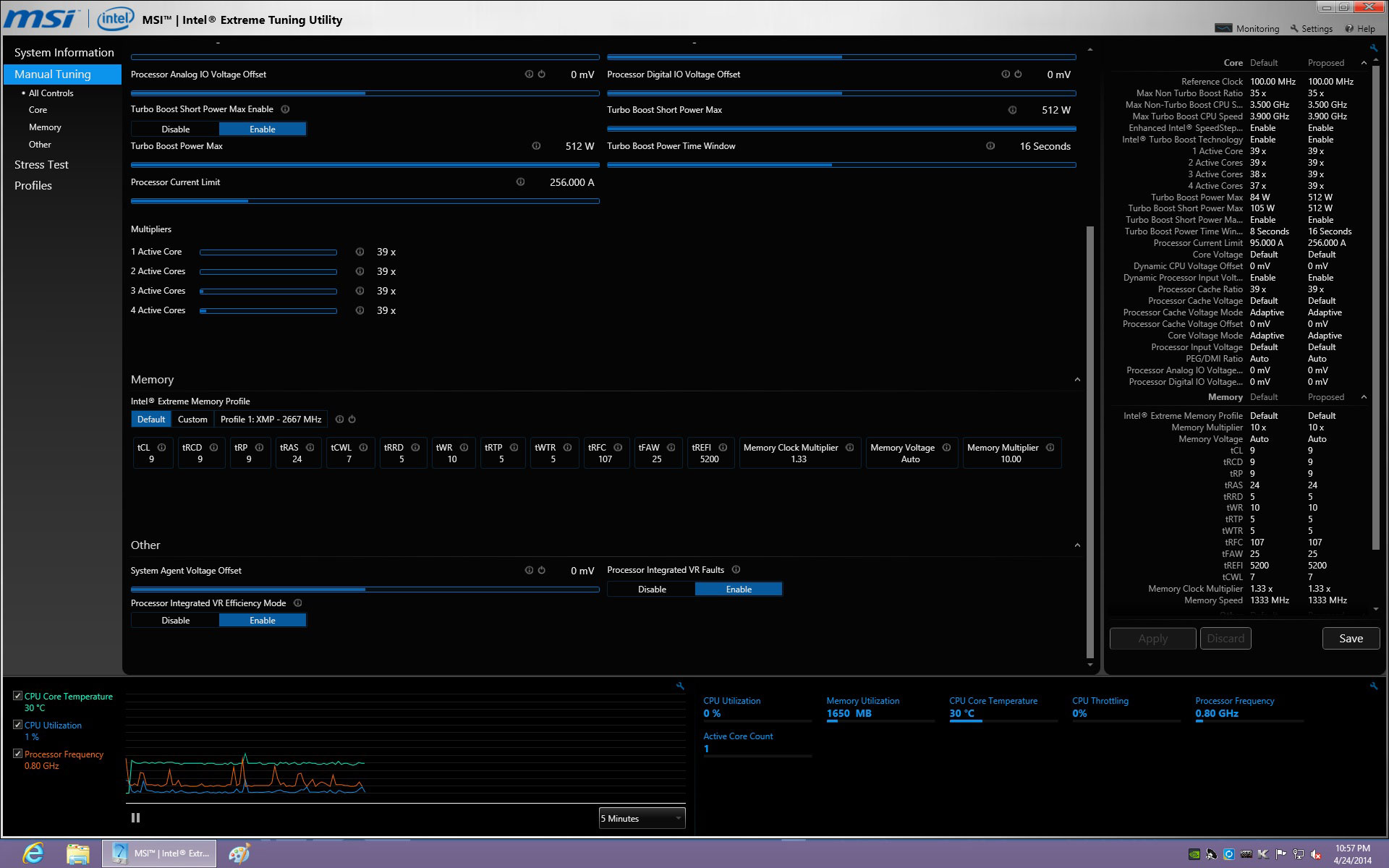1389x868 pixels.
Task: Disable Processor Integrated VR Faults
Action: tap(652, 590)
